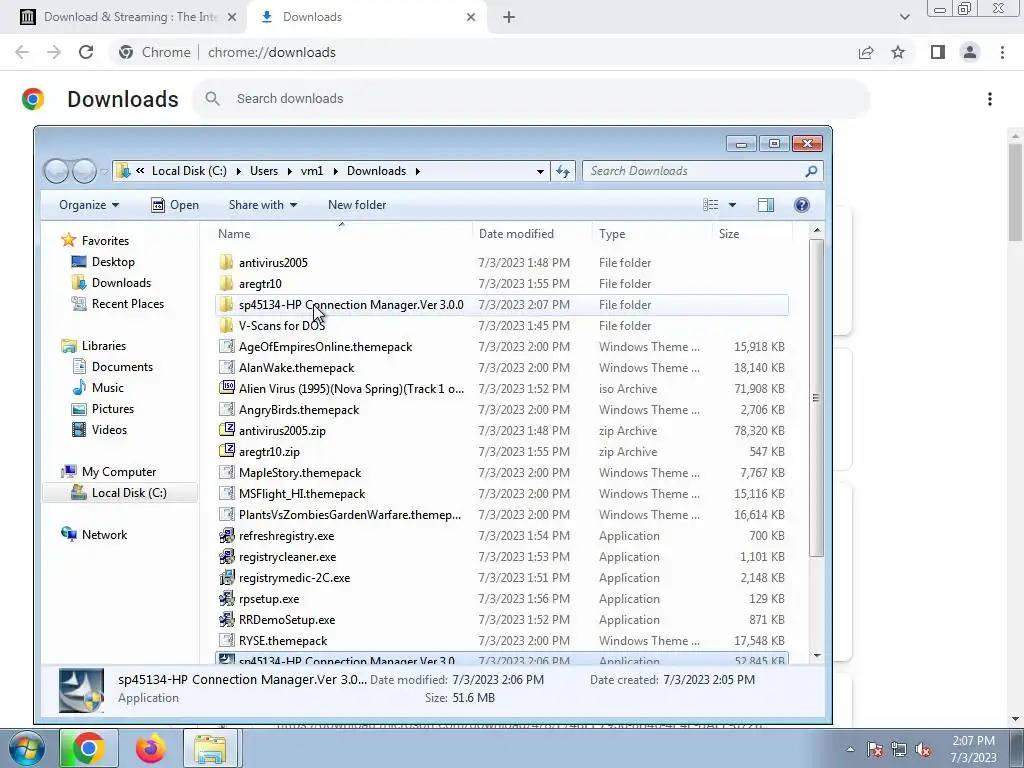Open the recent pages arrow beside Forward
This screenshot has width=1024, height=768.
click(104, 172)
